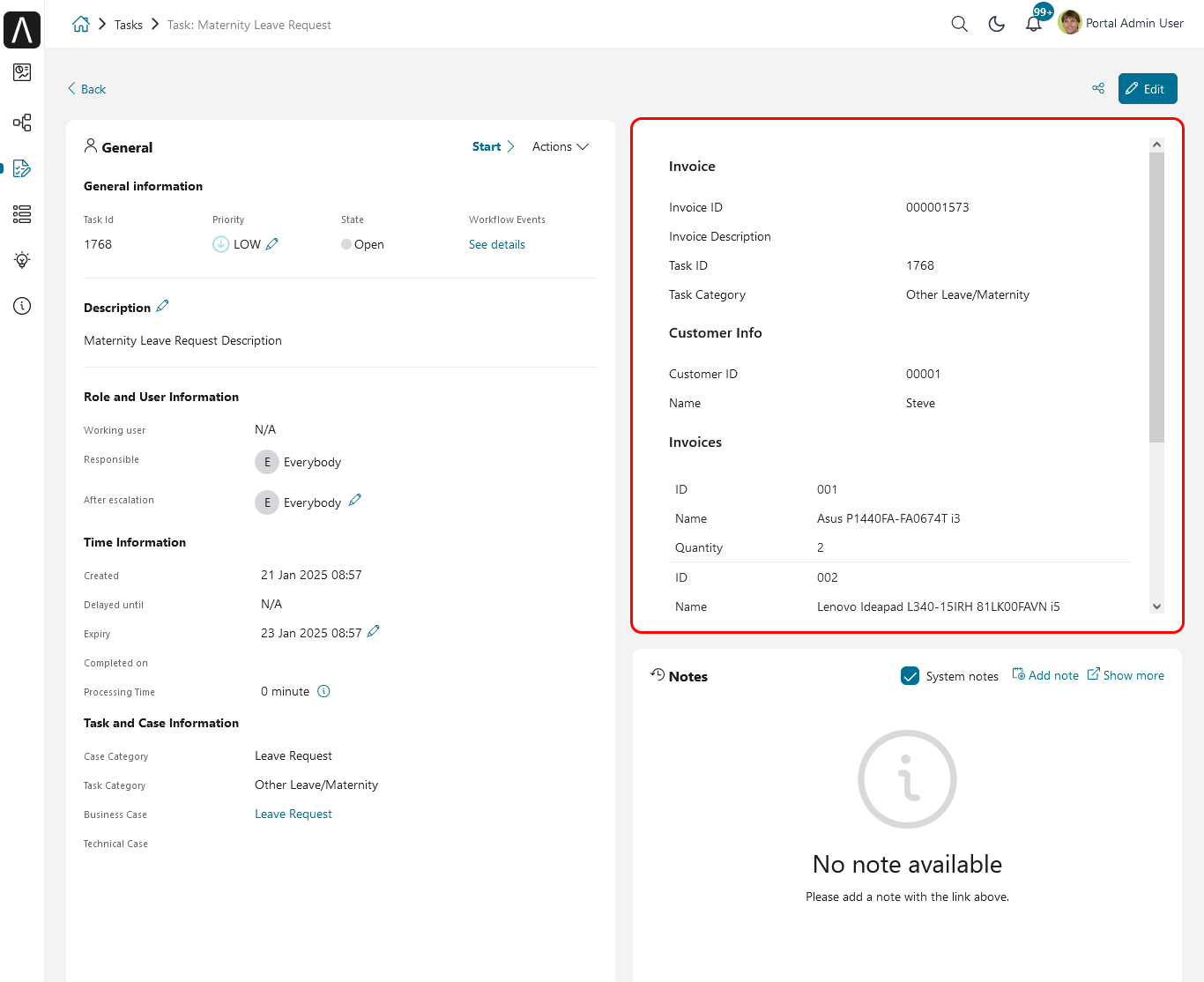Click Lenovo Ideapad L340-15IRH item name
1204x982 pixels.
pyautogui.click(x=939, y=606)
